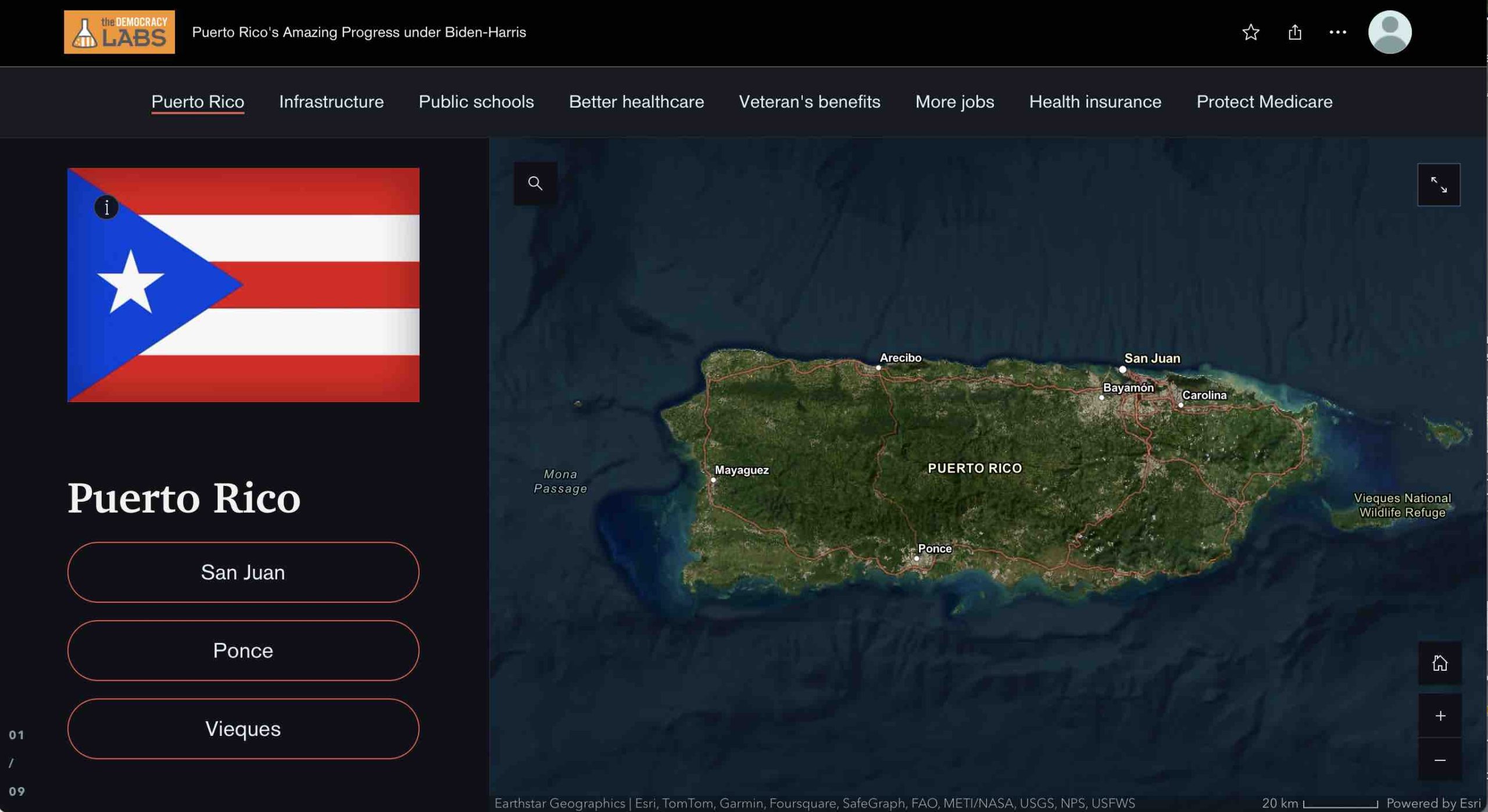Click the Democracy Labs logo

point(119,32)
